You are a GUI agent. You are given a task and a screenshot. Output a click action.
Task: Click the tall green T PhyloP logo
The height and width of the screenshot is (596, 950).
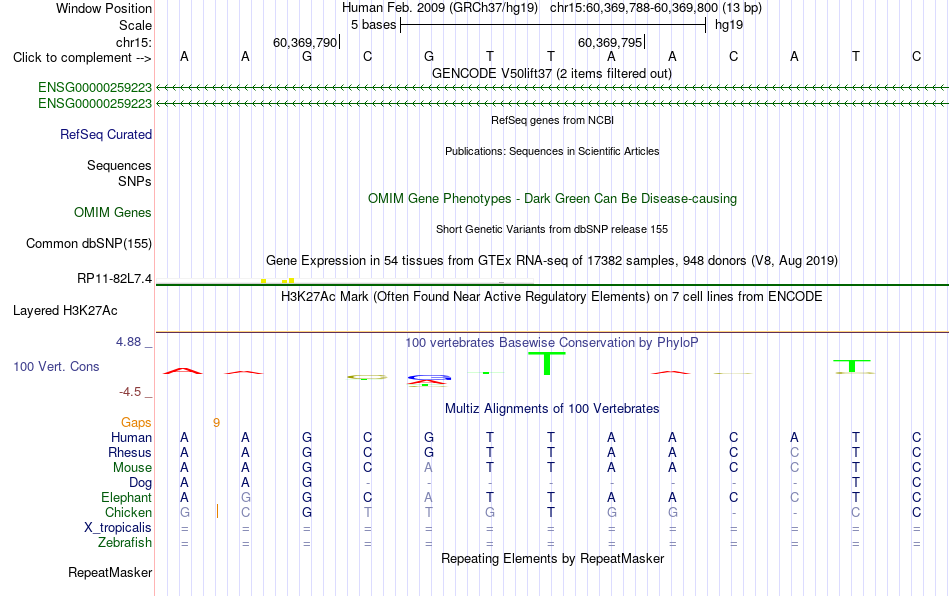pyautogui.click(x=547, y=363)
